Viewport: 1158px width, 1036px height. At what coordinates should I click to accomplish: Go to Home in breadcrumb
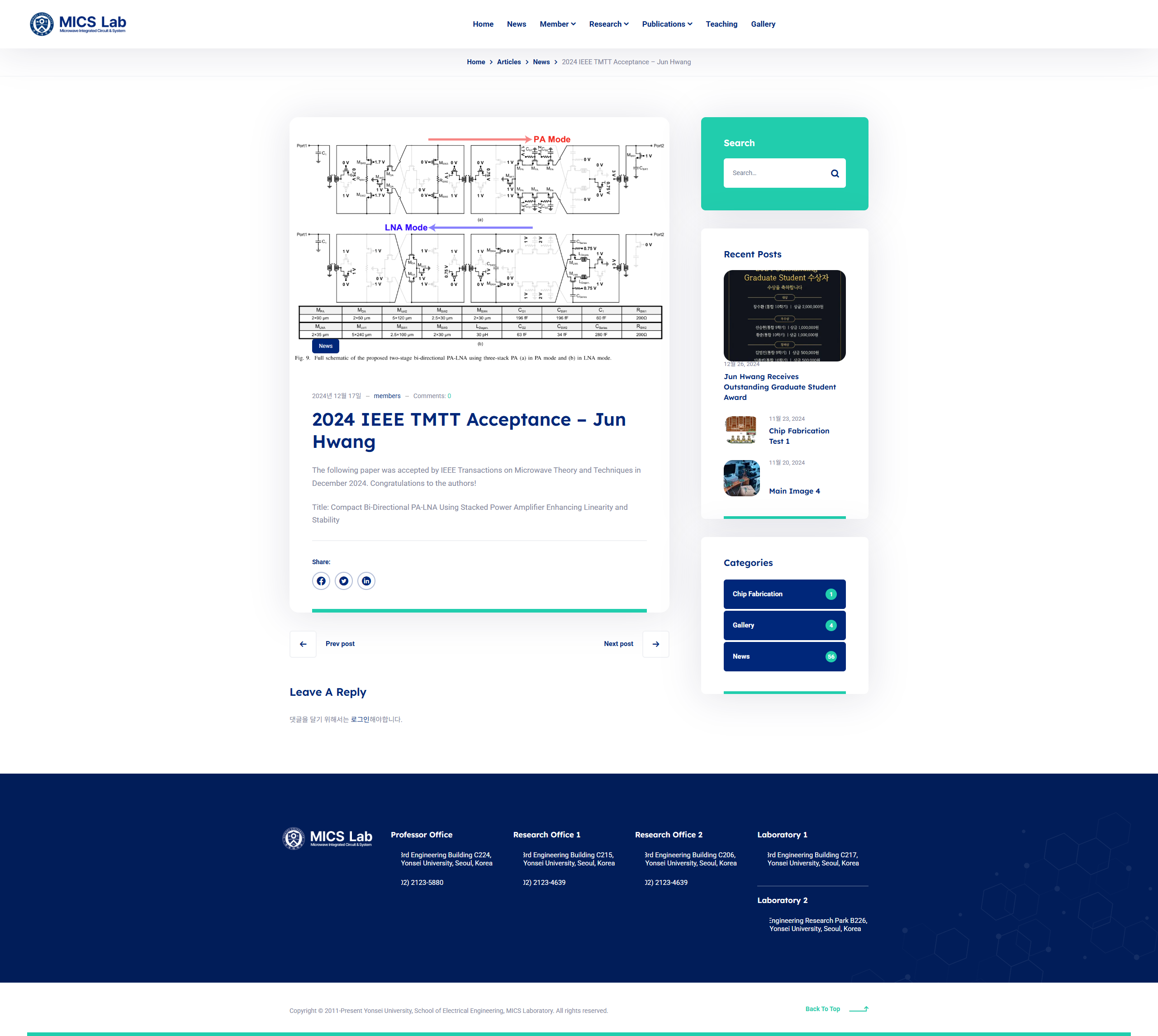click(x=476, y=62)
